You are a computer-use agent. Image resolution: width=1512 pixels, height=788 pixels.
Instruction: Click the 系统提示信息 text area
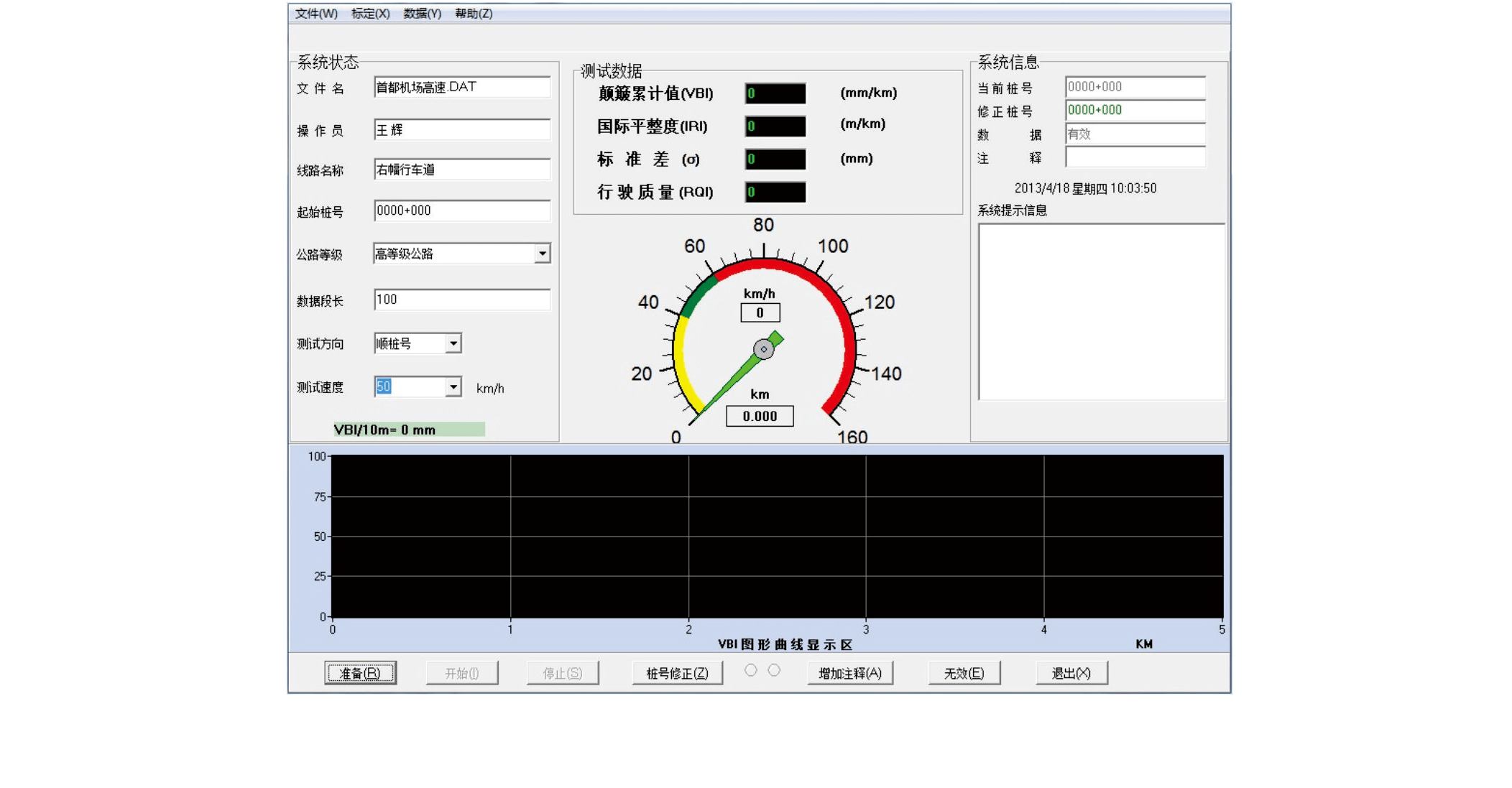pos(1101,311)
